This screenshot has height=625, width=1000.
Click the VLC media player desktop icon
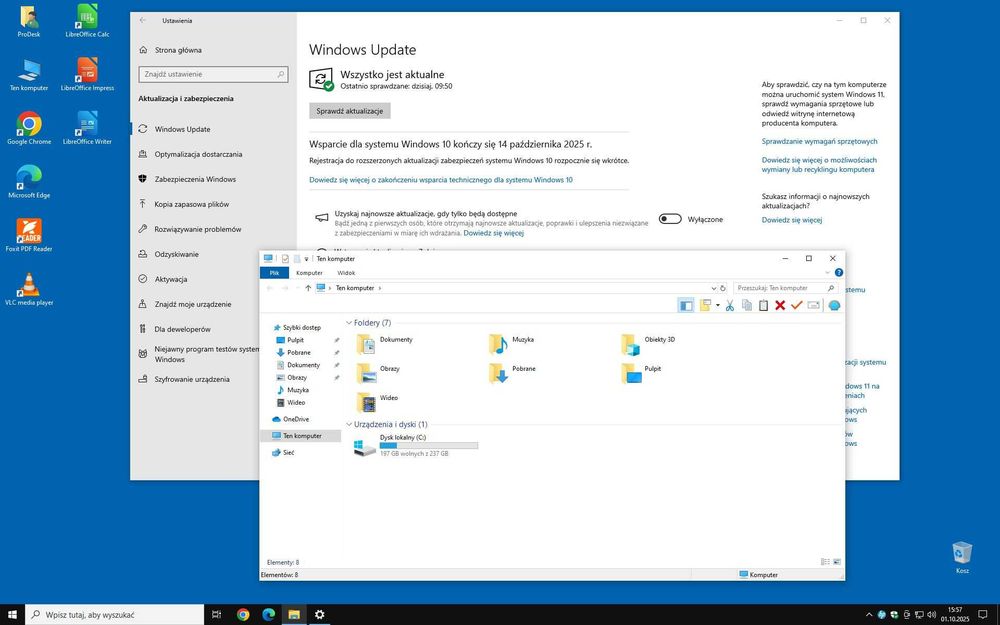pos(29,289)
